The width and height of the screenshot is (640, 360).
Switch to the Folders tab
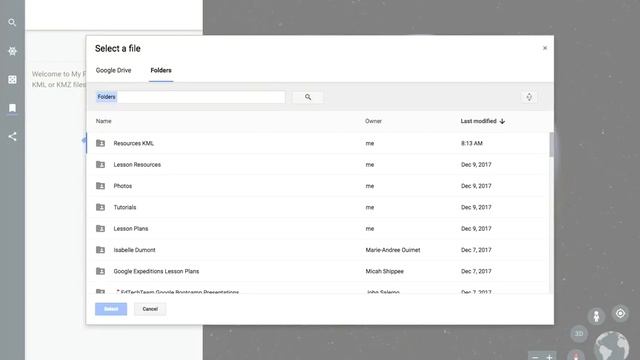[x=161, y=70]
